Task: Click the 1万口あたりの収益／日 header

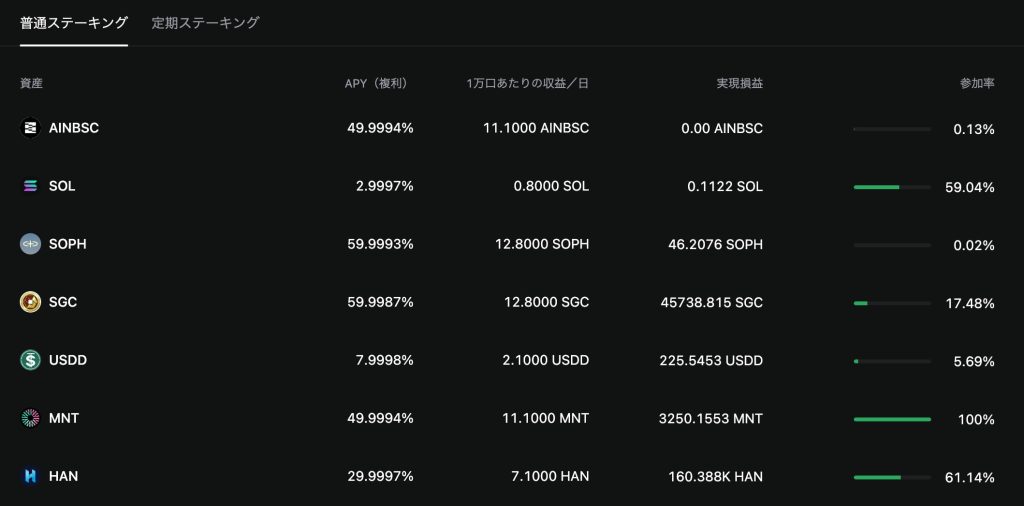Action: (528, 84)
